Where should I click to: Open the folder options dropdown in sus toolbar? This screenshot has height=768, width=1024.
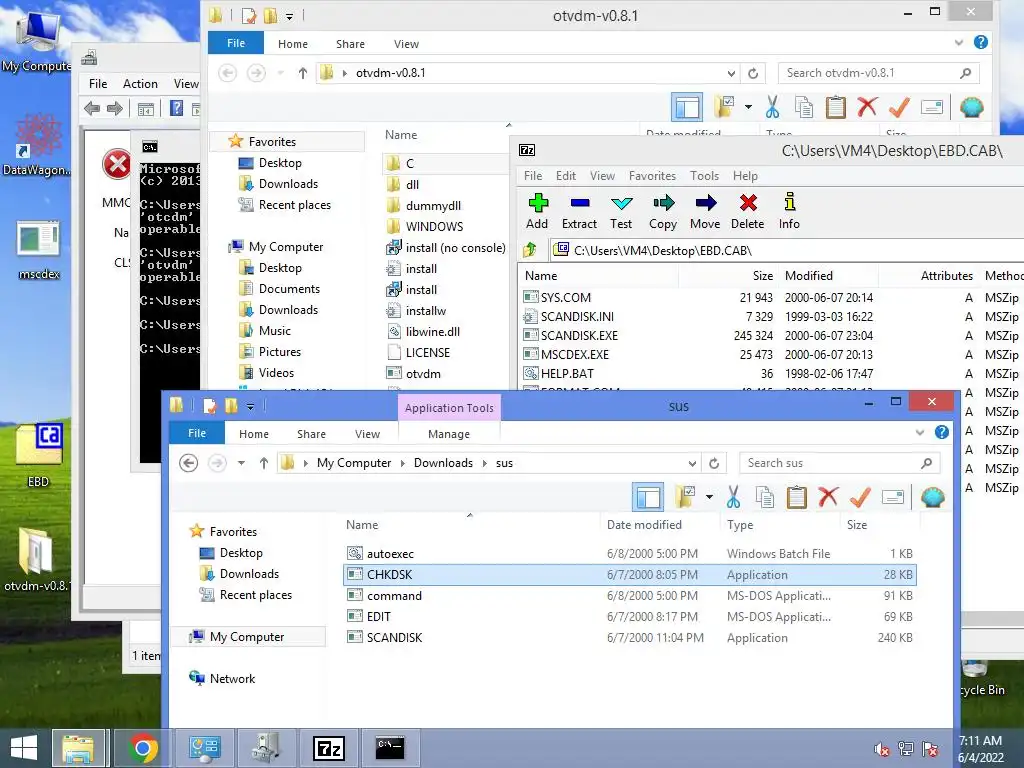point(709,498)
